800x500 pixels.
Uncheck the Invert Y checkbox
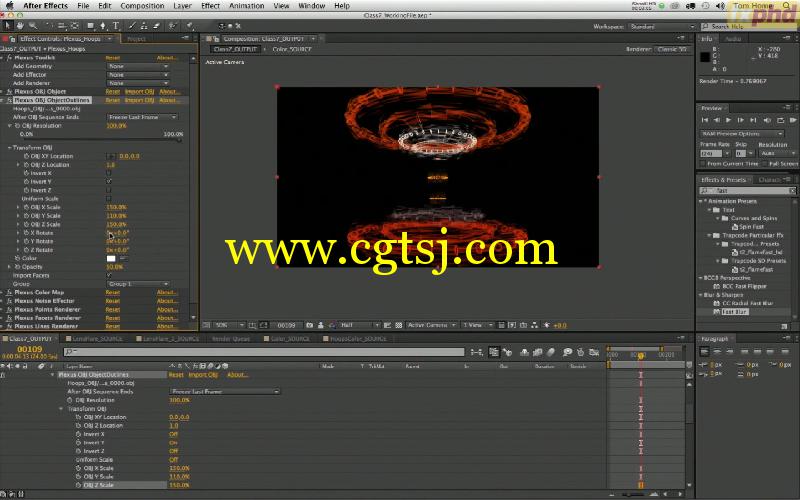pos(109,182)
